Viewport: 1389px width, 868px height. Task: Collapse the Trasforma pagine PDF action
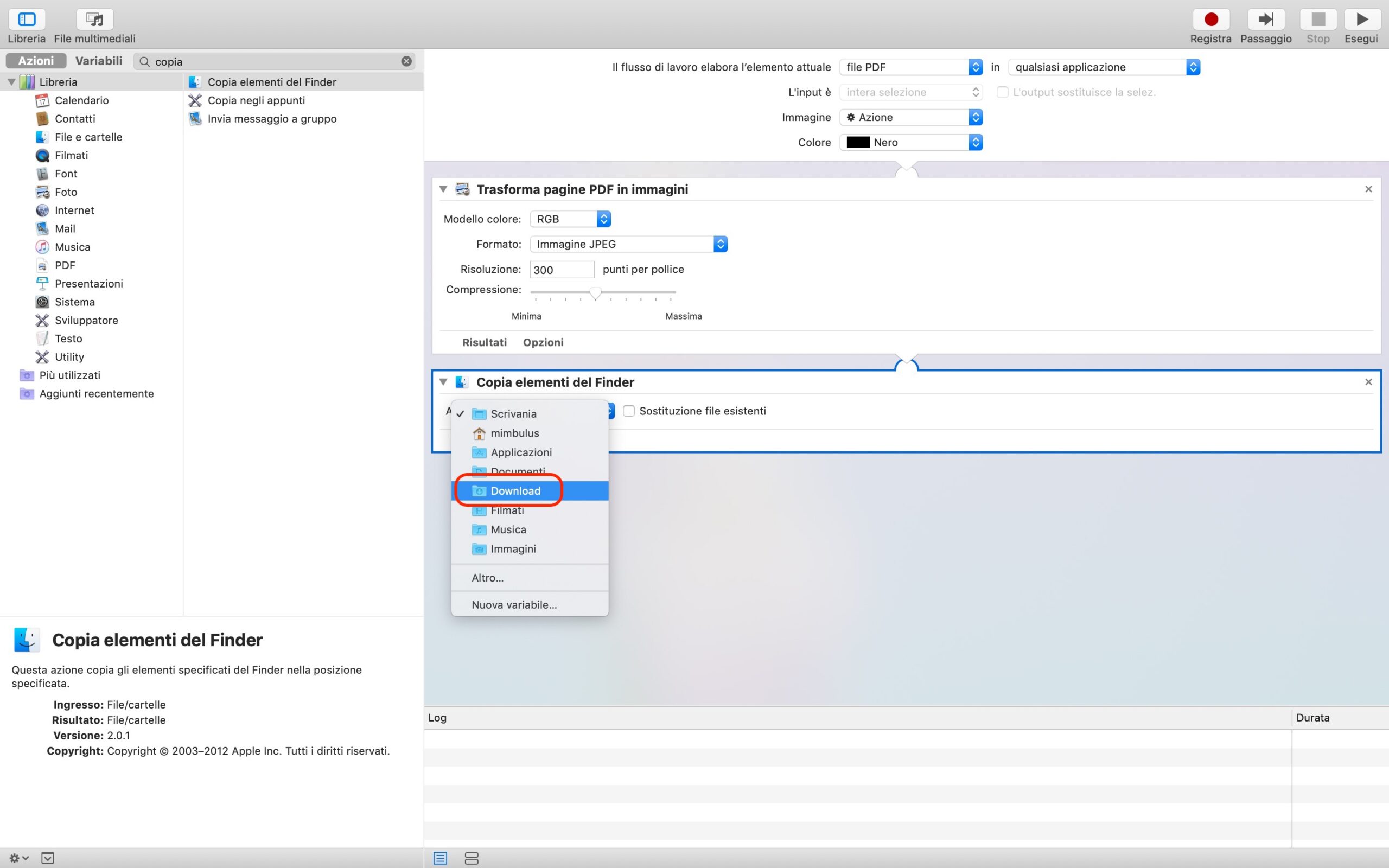pyautogui.click(x=443, y=189)
